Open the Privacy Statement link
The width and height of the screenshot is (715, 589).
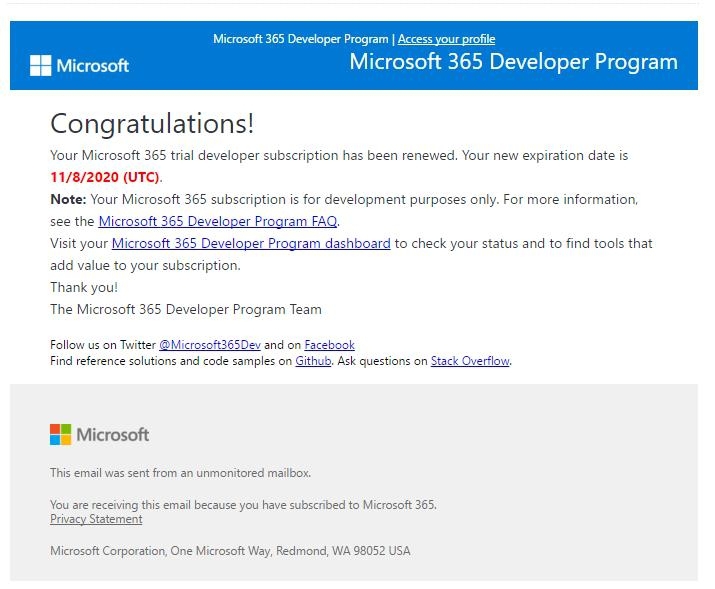(96, 519)
